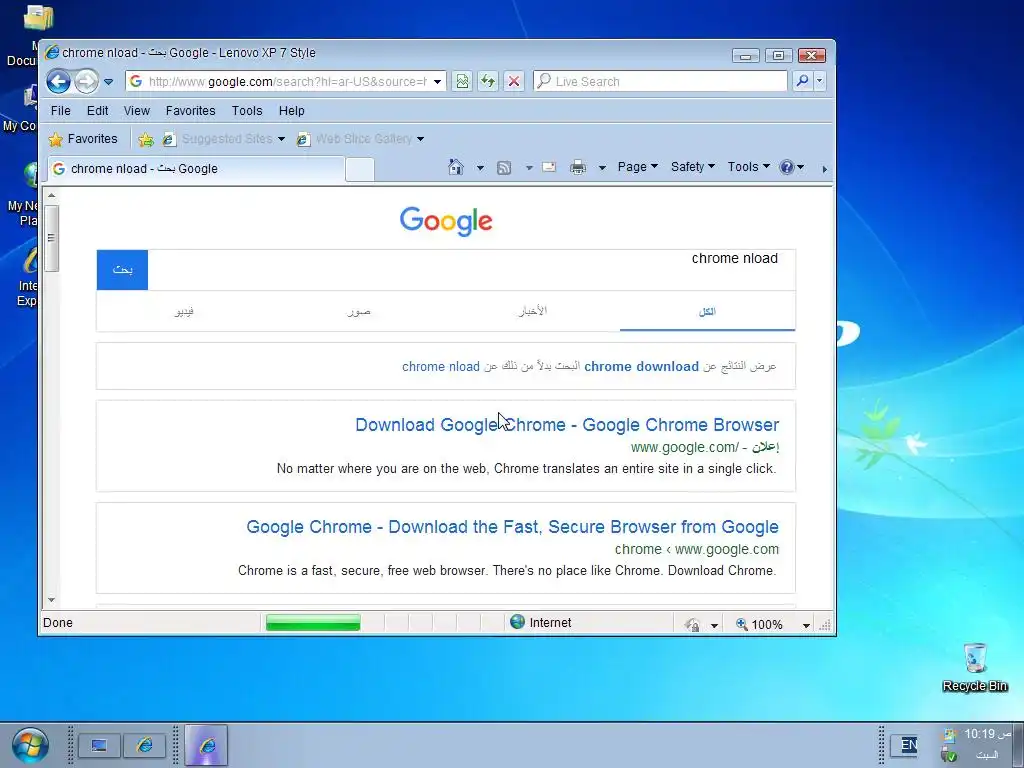Viewport: 1024px width, 768px height.
Task: Click the red Stop loading icon
Action: pos(514,82)
